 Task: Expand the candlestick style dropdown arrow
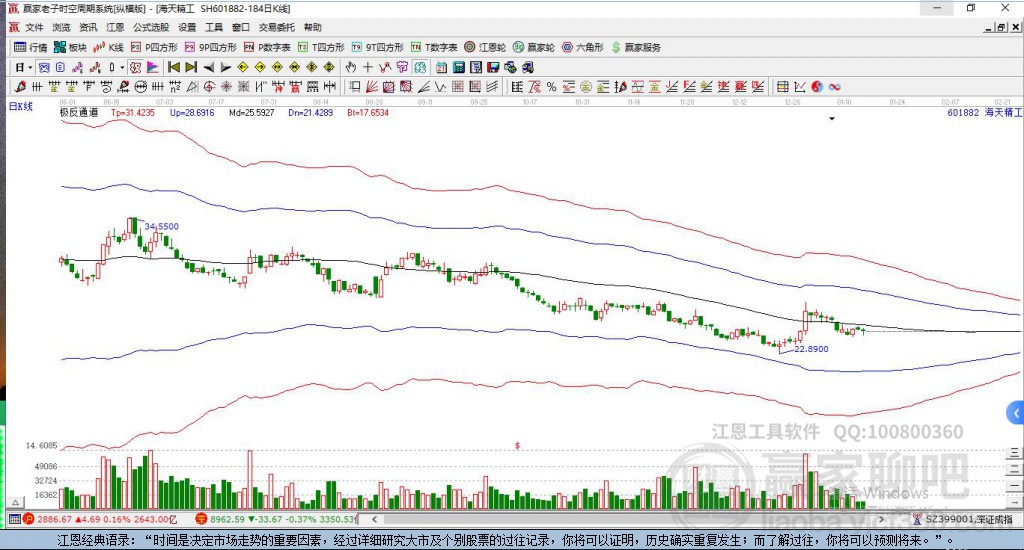122,67
